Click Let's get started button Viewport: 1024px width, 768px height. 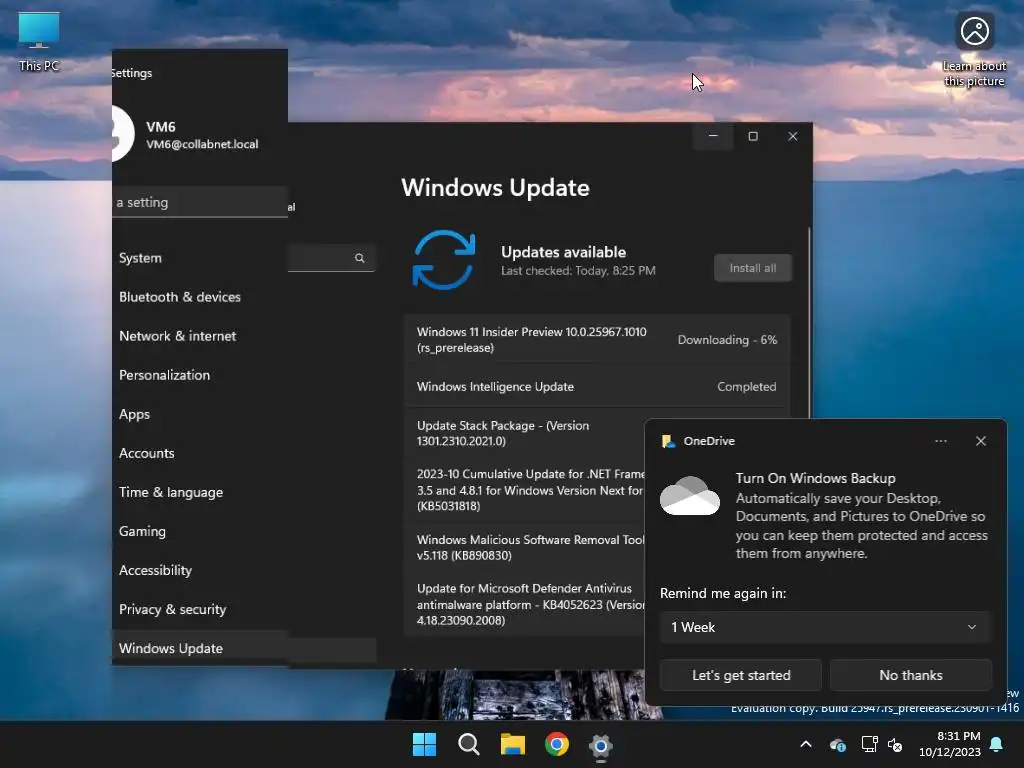tap(741, 675)
